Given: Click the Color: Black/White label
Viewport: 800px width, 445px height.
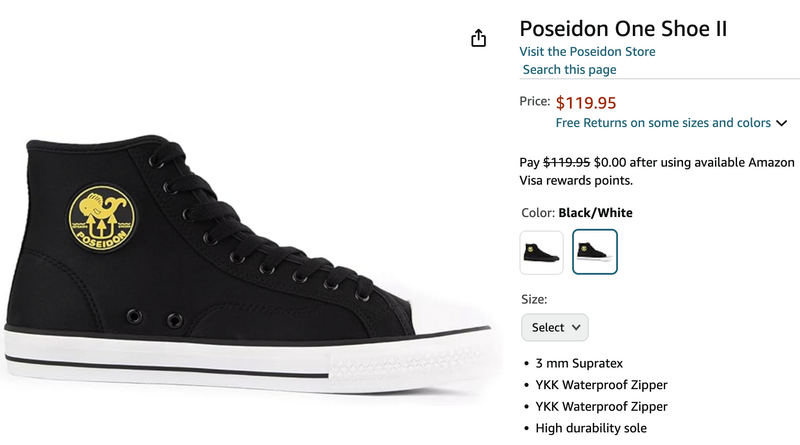Looking at the screenshot, I should 577,213.
